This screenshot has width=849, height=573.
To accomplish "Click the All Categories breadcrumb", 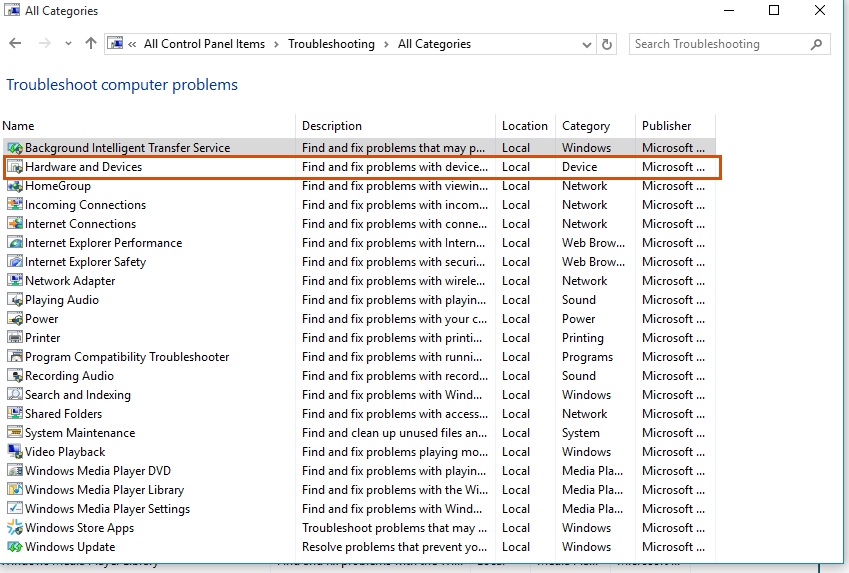I will (434, 44).
